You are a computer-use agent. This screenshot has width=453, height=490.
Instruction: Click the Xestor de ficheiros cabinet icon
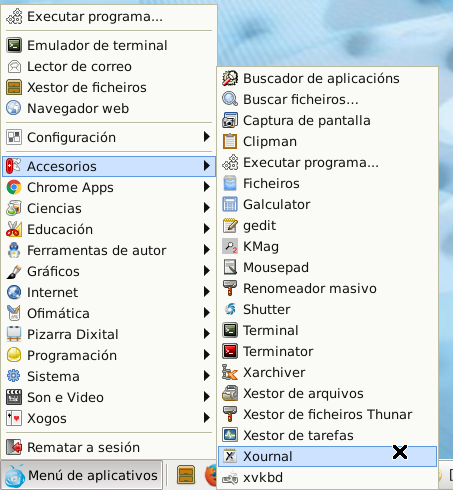tap(14, 87)
